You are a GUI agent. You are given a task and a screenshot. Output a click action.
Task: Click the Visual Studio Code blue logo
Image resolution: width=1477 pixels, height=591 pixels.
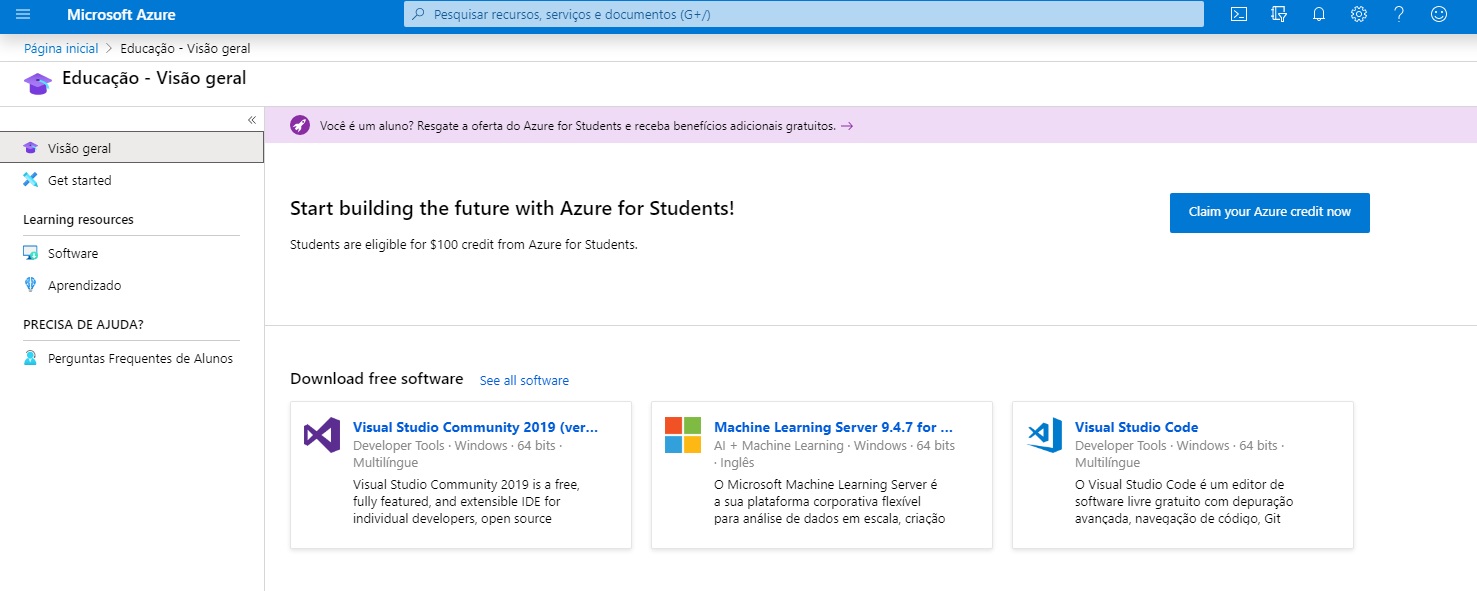click(x=1044, y=436)
